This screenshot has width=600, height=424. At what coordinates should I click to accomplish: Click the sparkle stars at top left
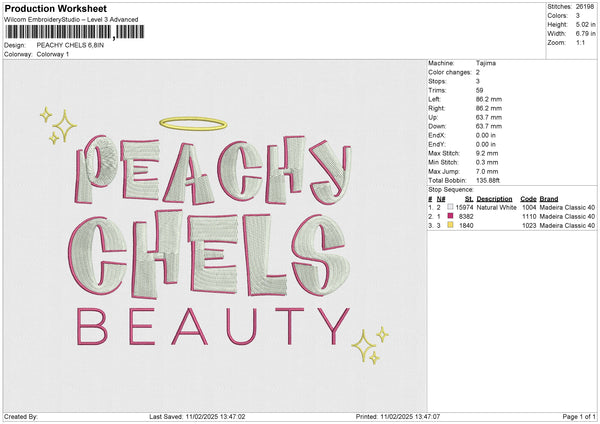click(60, 125)
